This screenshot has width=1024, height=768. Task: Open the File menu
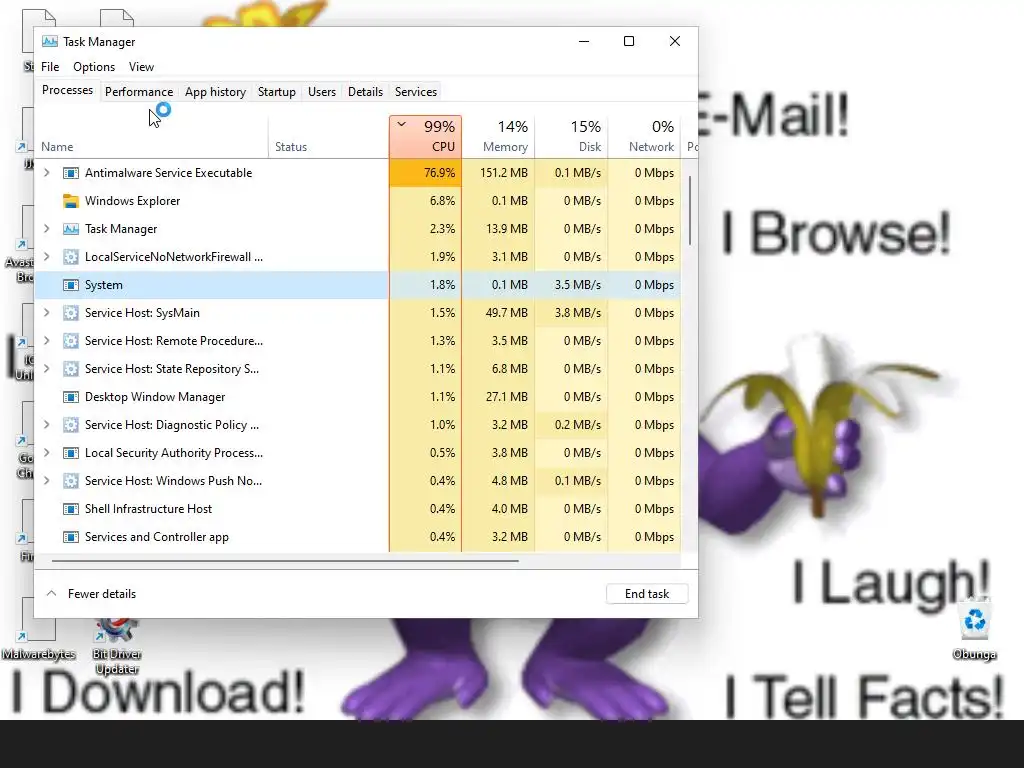50,67
